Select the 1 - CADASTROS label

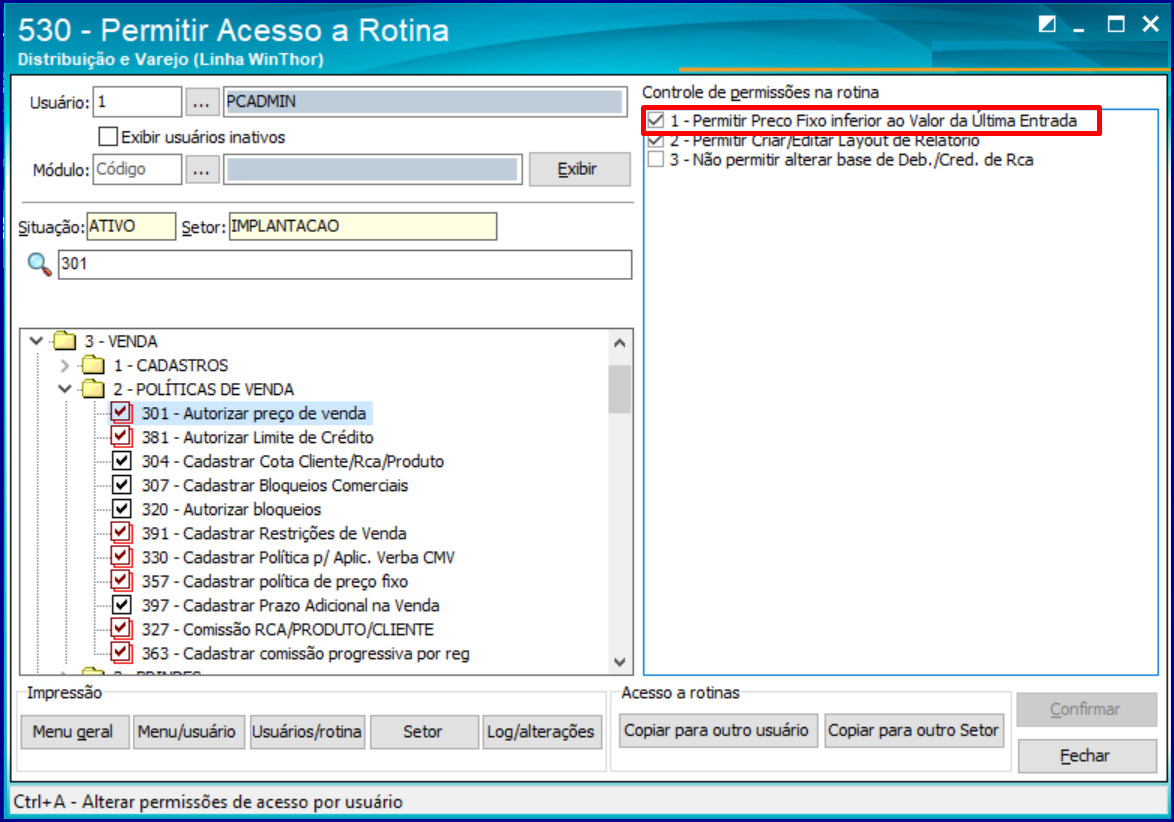(171, 365)
